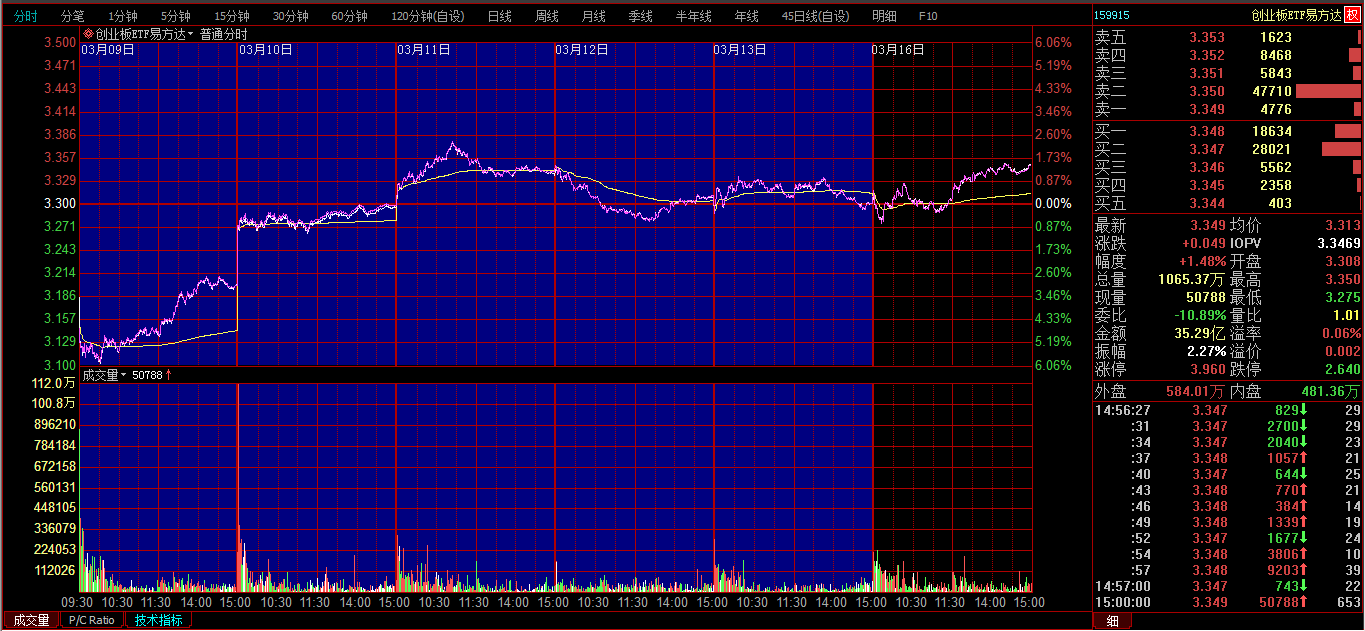
Task: Select the 成交量 bottom tab
Action: click(30, 620)
